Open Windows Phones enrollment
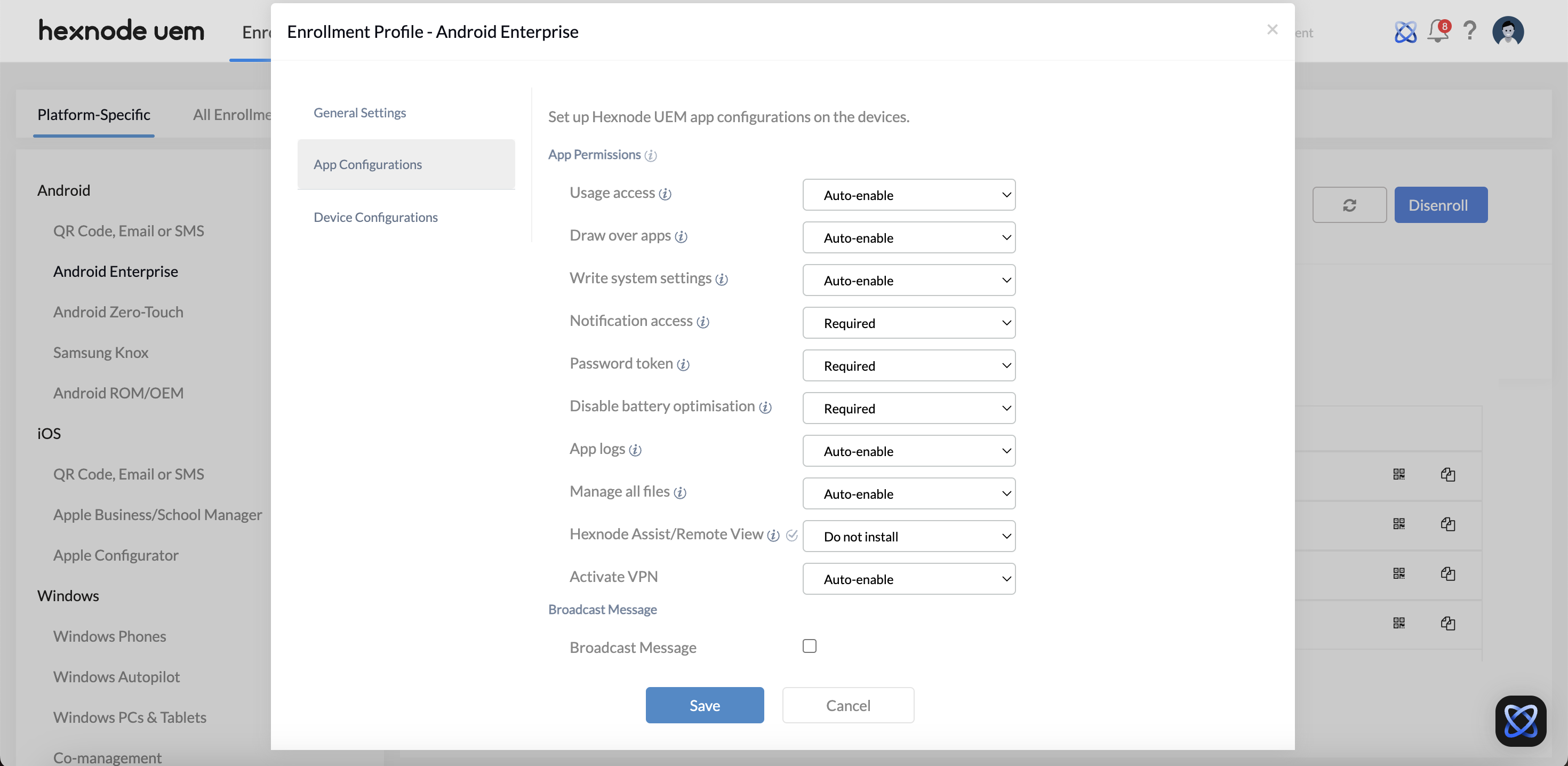1568x766 pixels. pyautogui.click(x=109, y=636)
